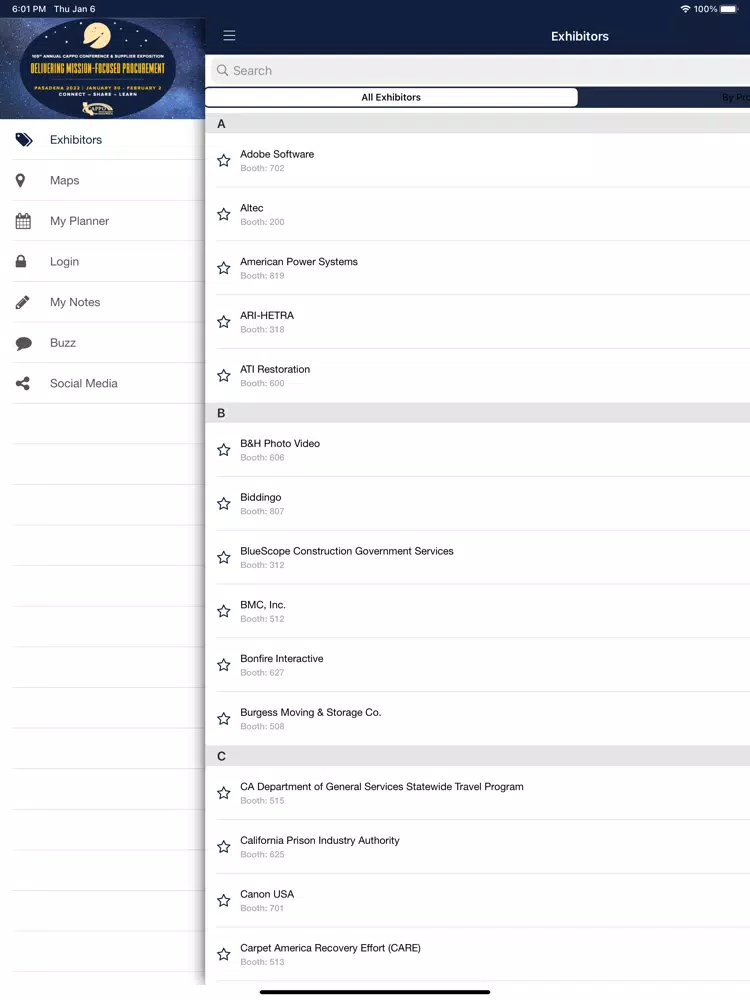Click the section header letter B

221,413
